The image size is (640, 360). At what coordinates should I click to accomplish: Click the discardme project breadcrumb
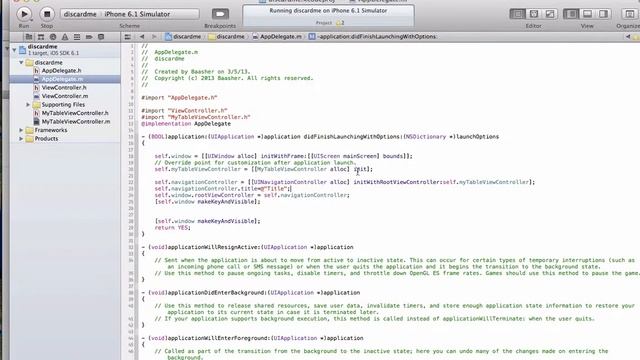pos(183,37)
